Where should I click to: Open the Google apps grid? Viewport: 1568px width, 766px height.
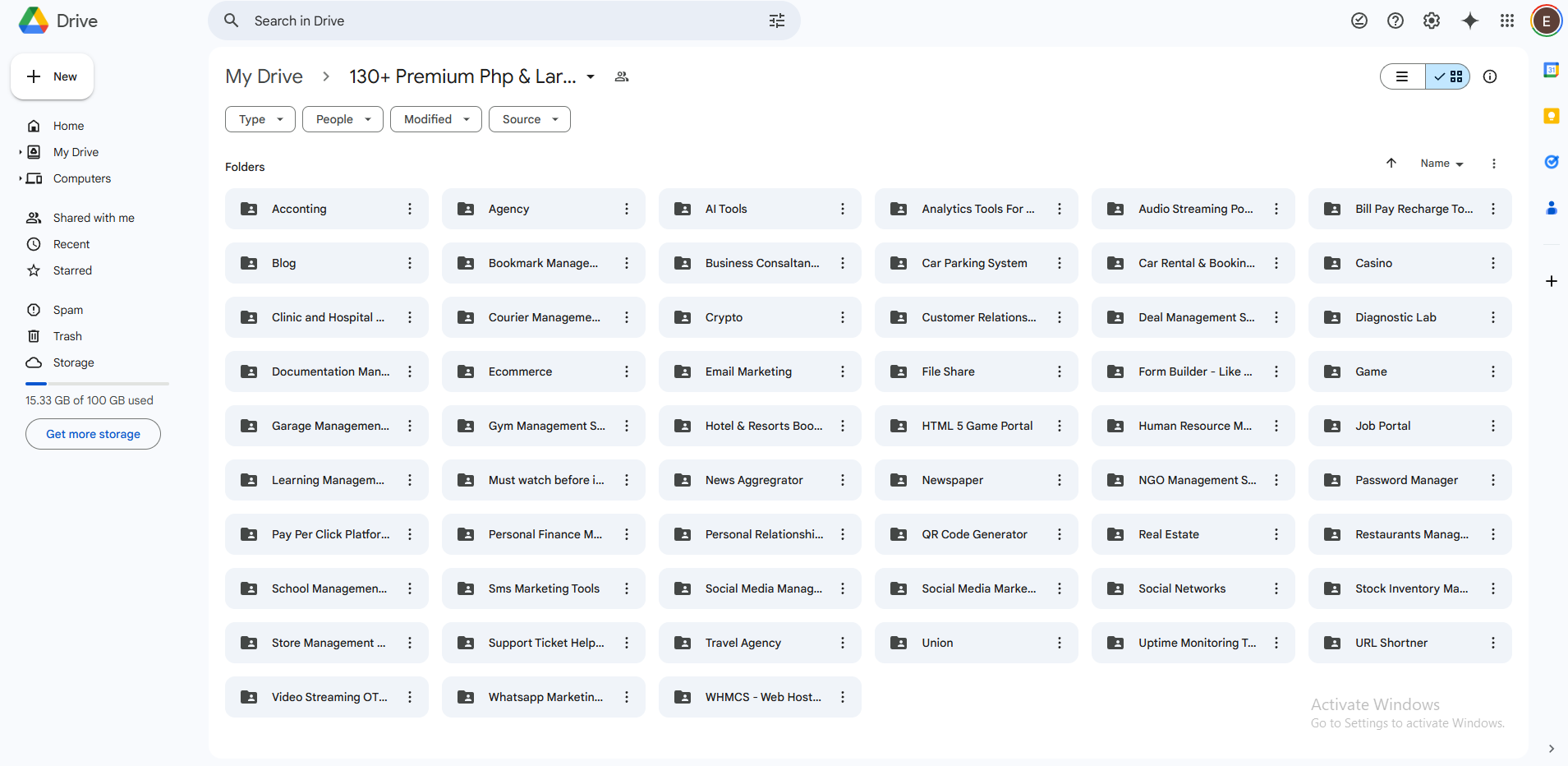(1507, 21)
